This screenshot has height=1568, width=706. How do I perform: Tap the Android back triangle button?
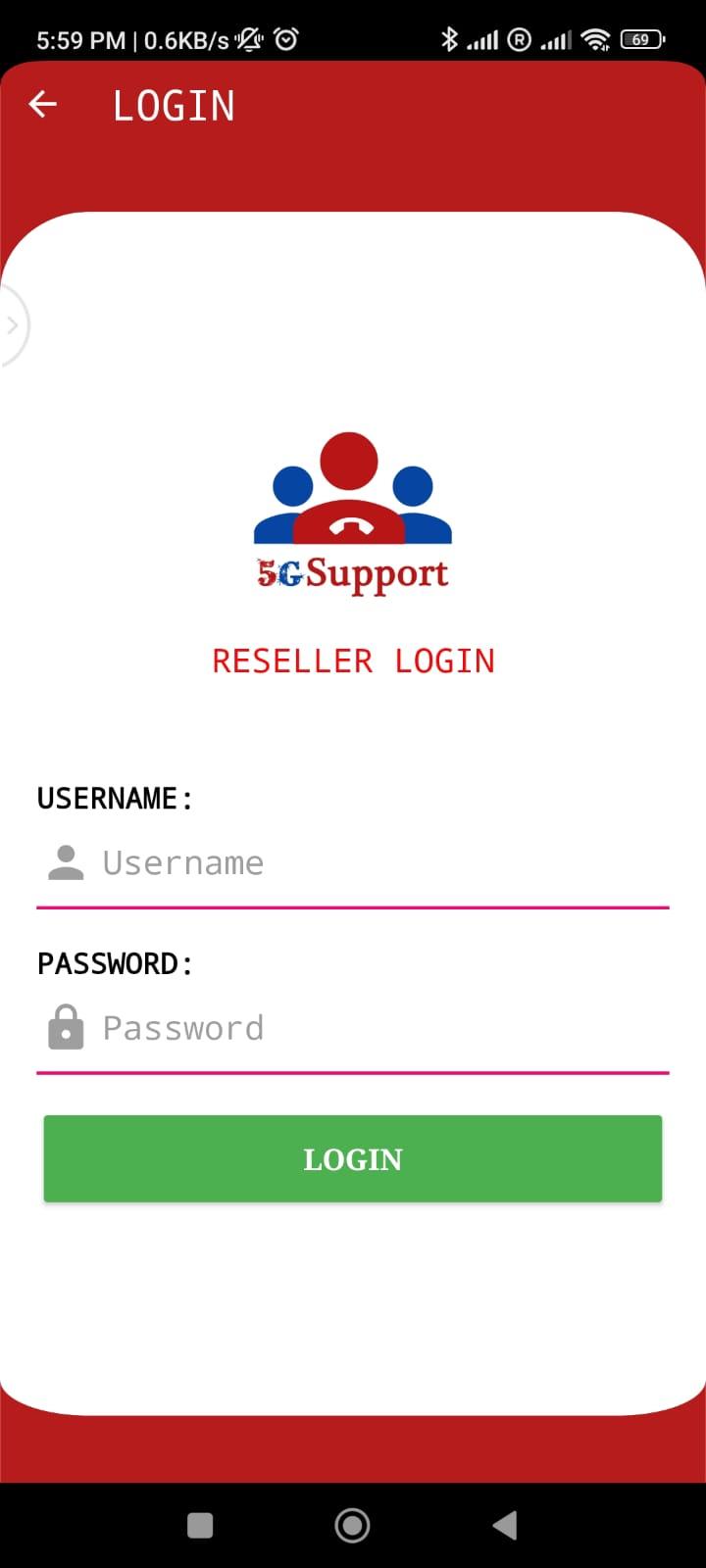pos(505,1525)
